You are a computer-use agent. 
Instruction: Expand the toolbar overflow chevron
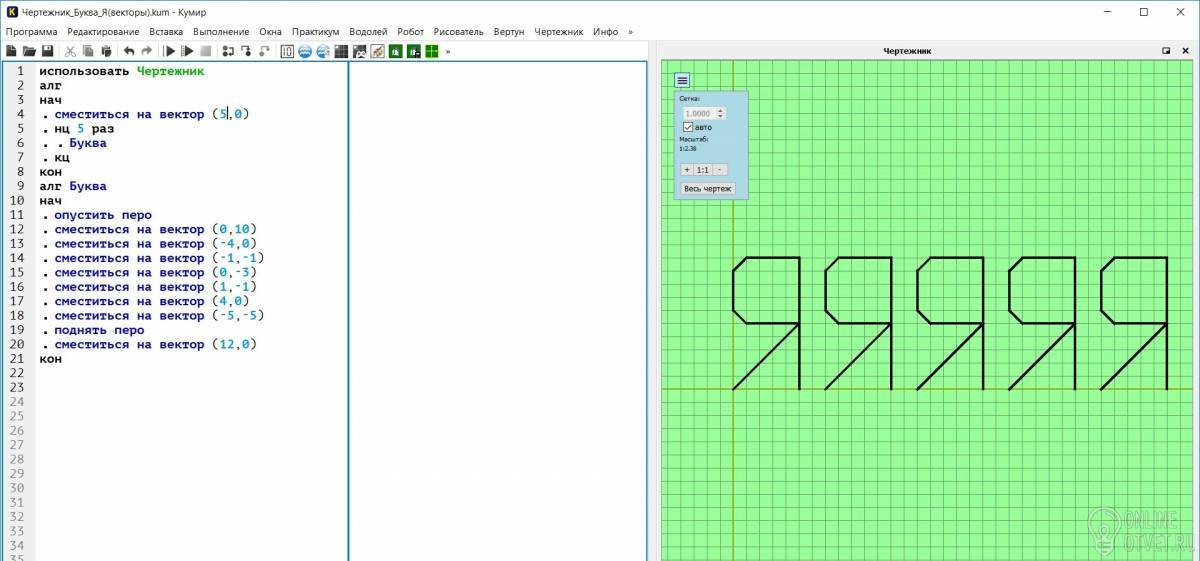448,51
